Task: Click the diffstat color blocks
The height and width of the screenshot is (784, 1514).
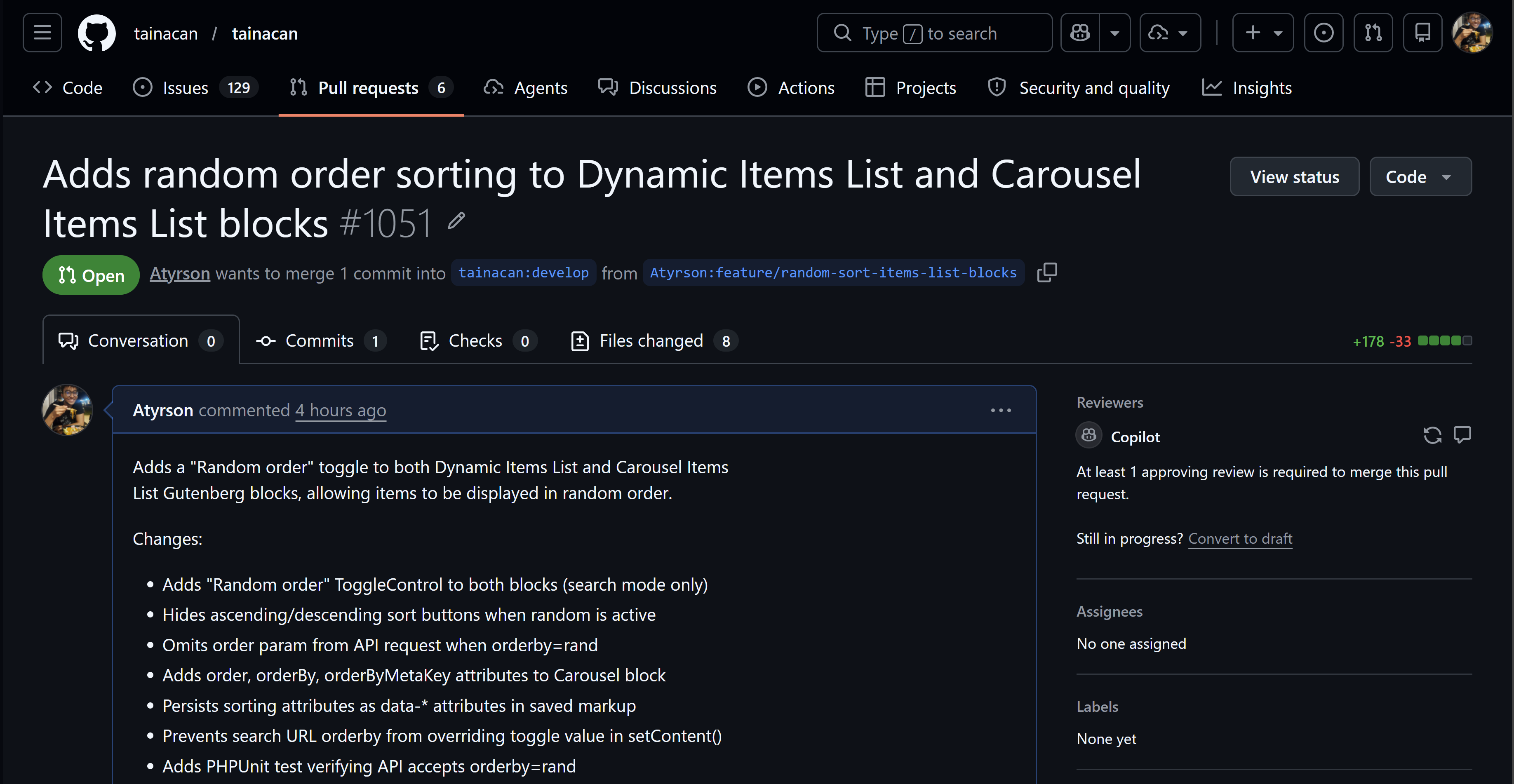Action: [1445, 340]
